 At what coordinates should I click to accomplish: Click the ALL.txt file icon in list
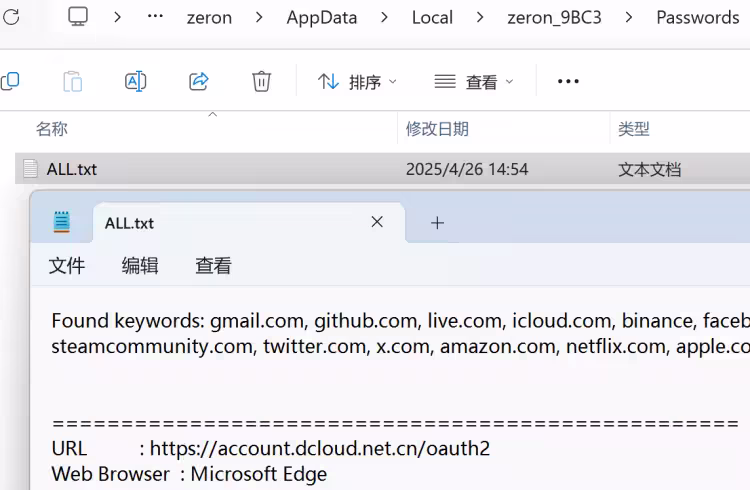click(x=30, y=168)
